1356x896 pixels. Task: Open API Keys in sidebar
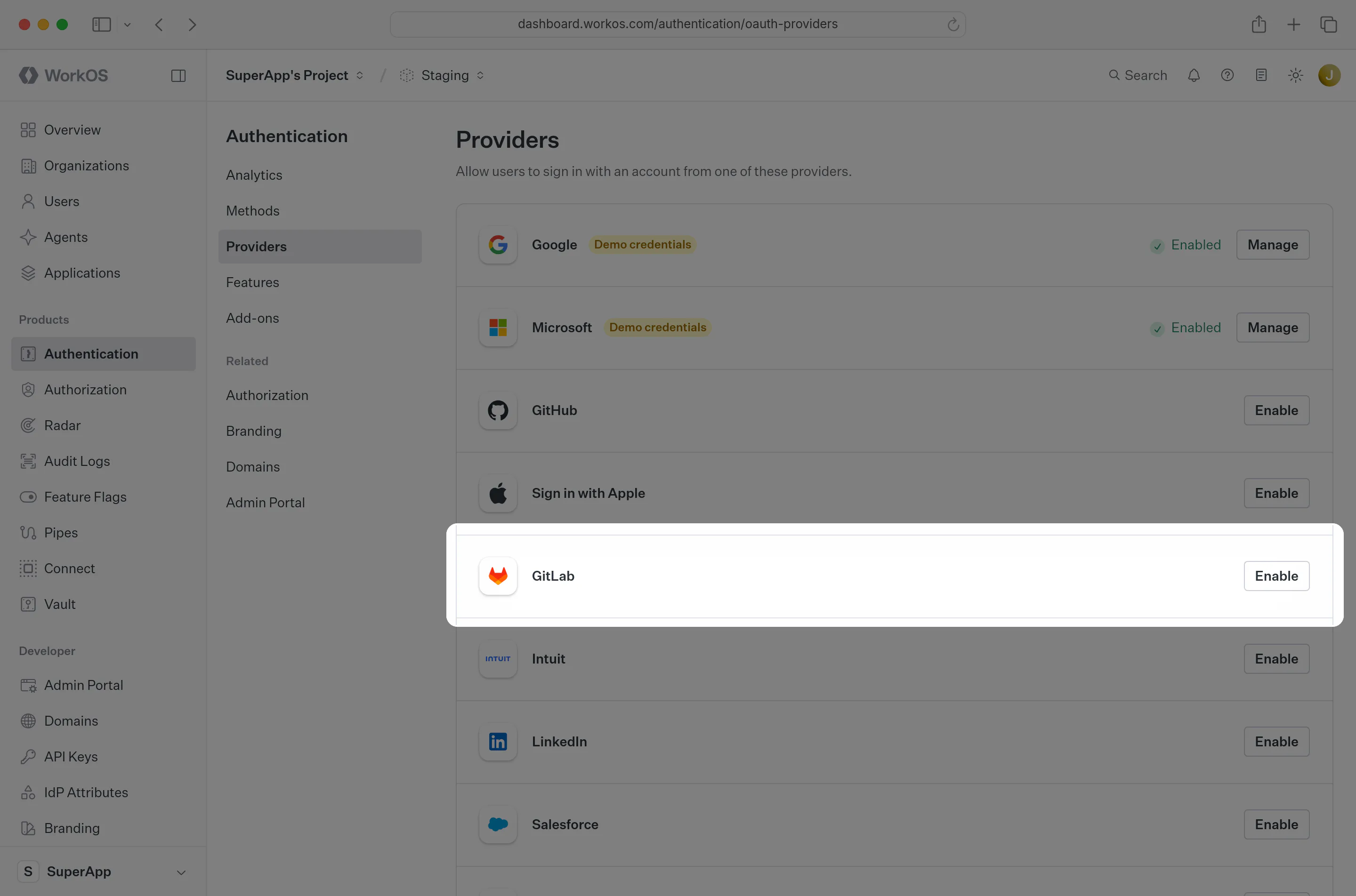click(x=104, y=757)
